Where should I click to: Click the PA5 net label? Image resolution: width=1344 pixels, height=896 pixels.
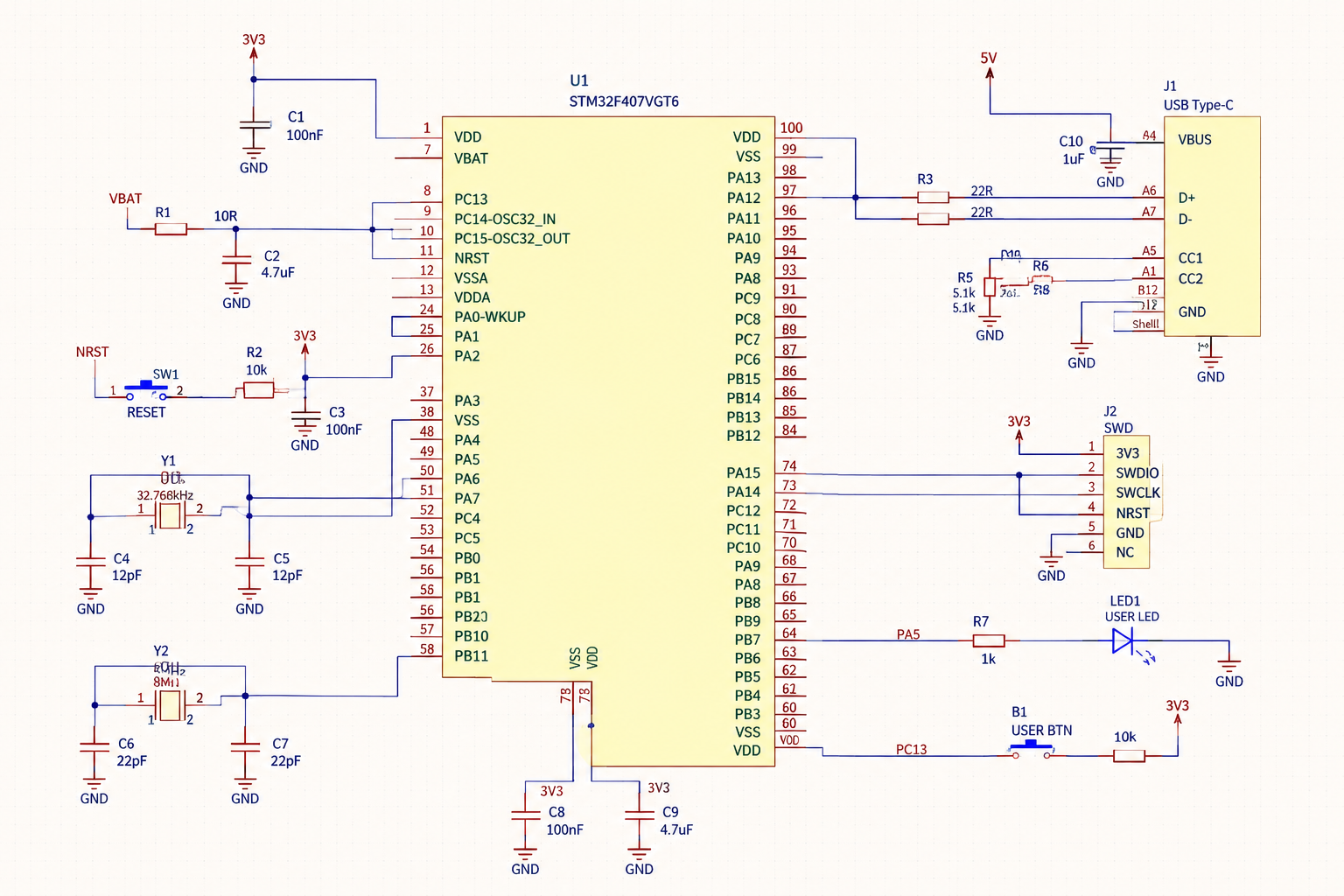(x=908, y=634)
